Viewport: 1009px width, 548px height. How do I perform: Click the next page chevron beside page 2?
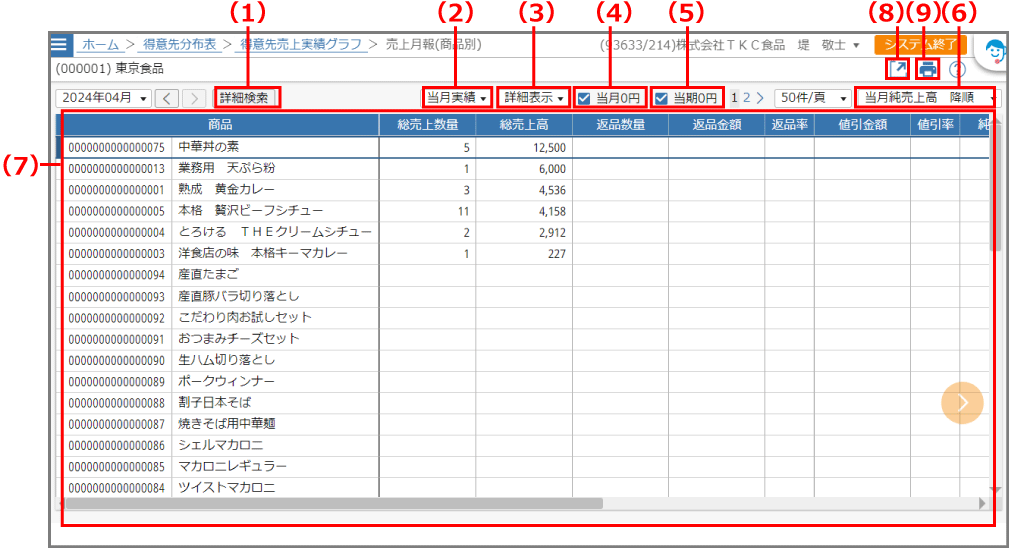760,98
